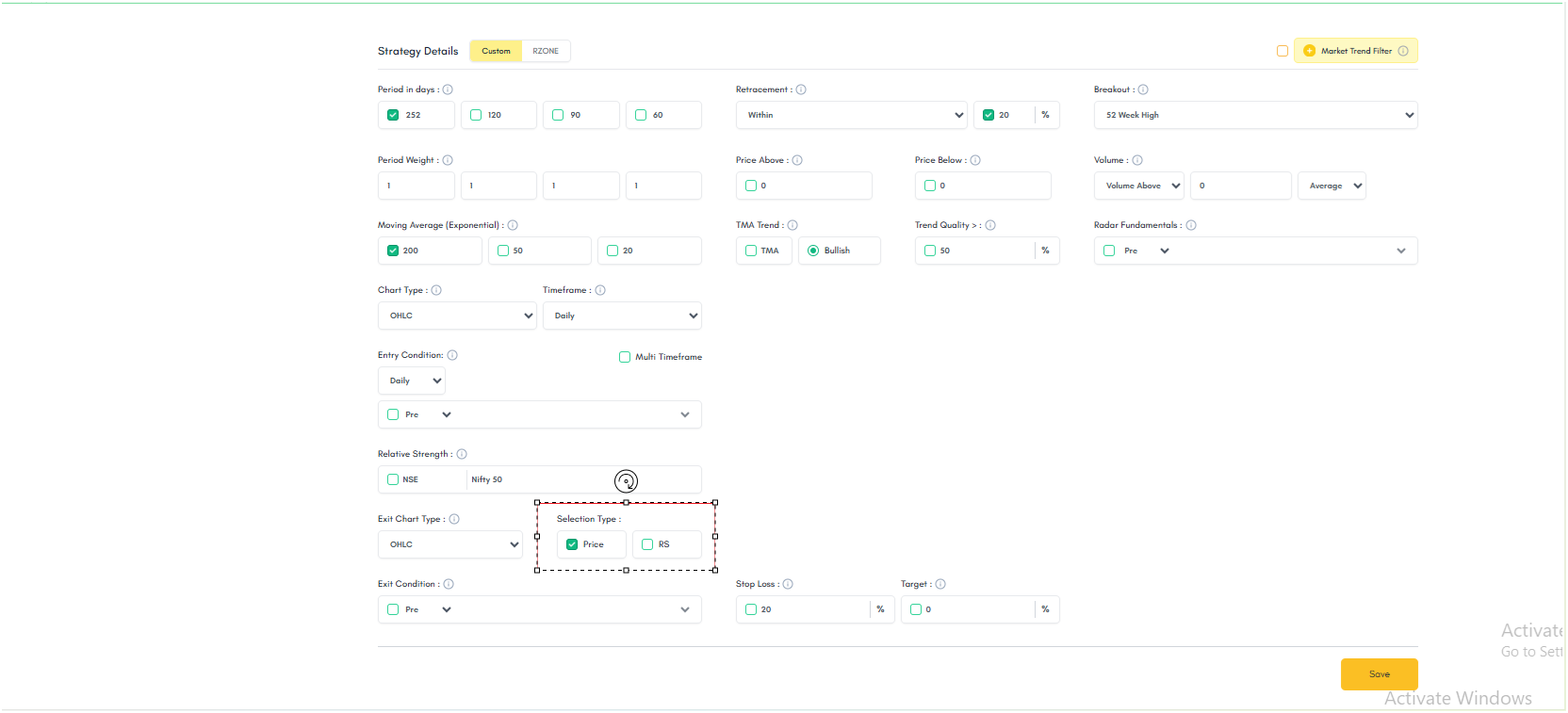This screenshot has height=713, width=1568.
Task: Click the Stop Loss info icon
Action: click(x=788, y=584)
